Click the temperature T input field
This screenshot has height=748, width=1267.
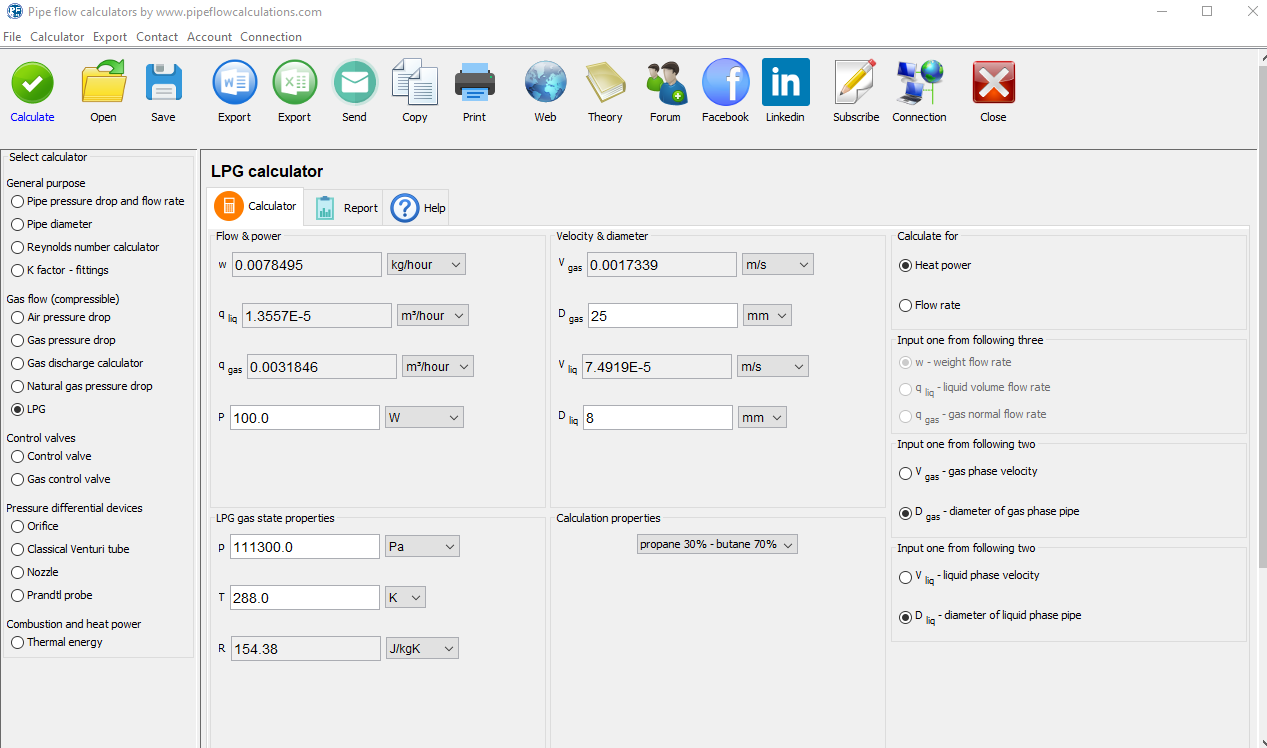pyautogui.click(x=304, y=598)
